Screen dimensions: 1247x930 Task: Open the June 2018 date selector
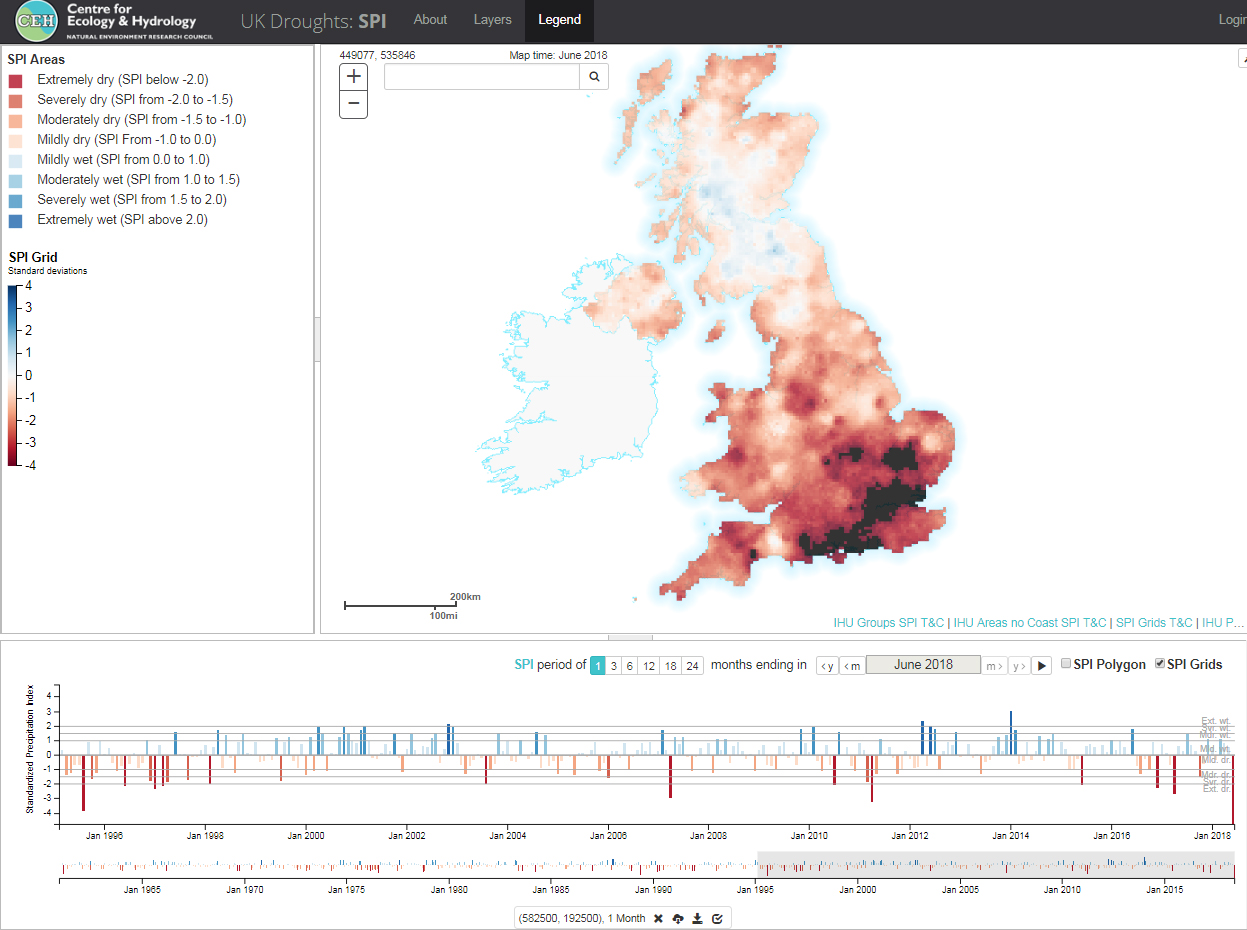click(923, 663)
